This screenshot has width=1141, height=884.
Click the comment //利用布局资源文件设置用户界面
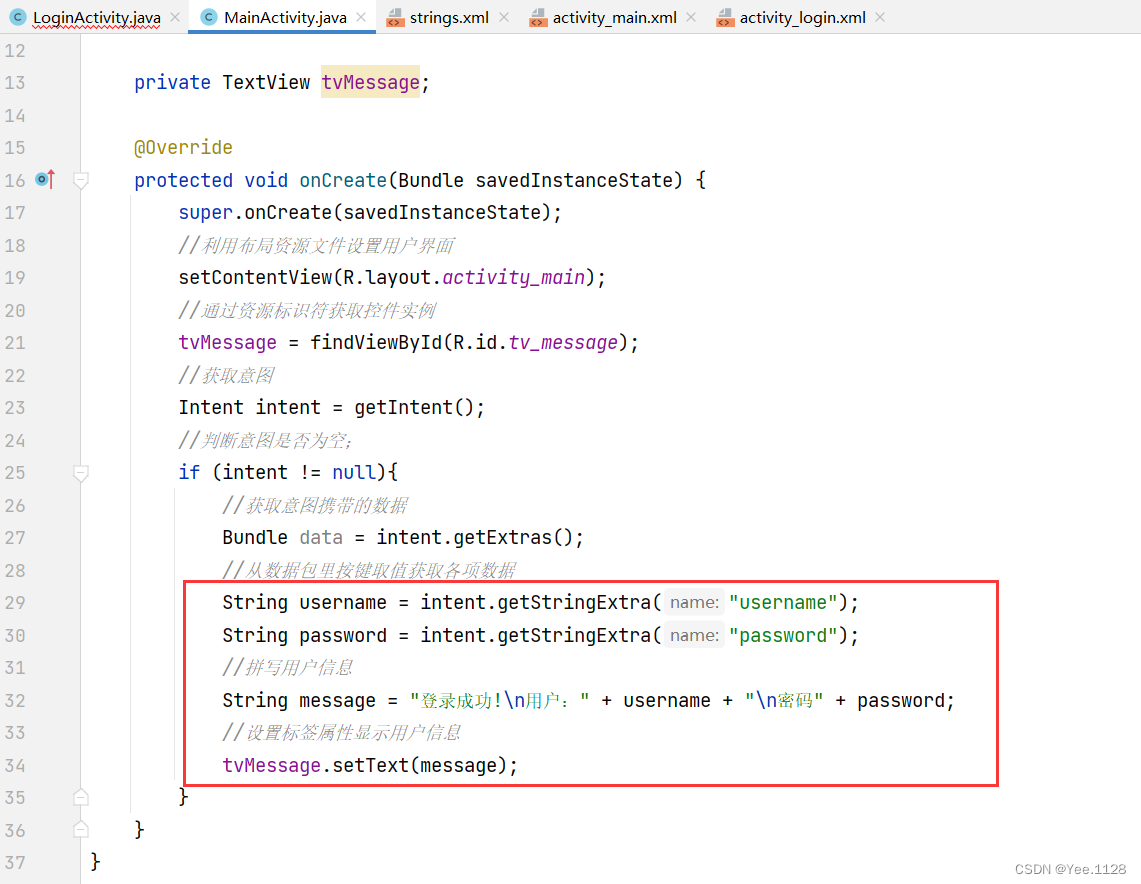click(x=317, y=245)
